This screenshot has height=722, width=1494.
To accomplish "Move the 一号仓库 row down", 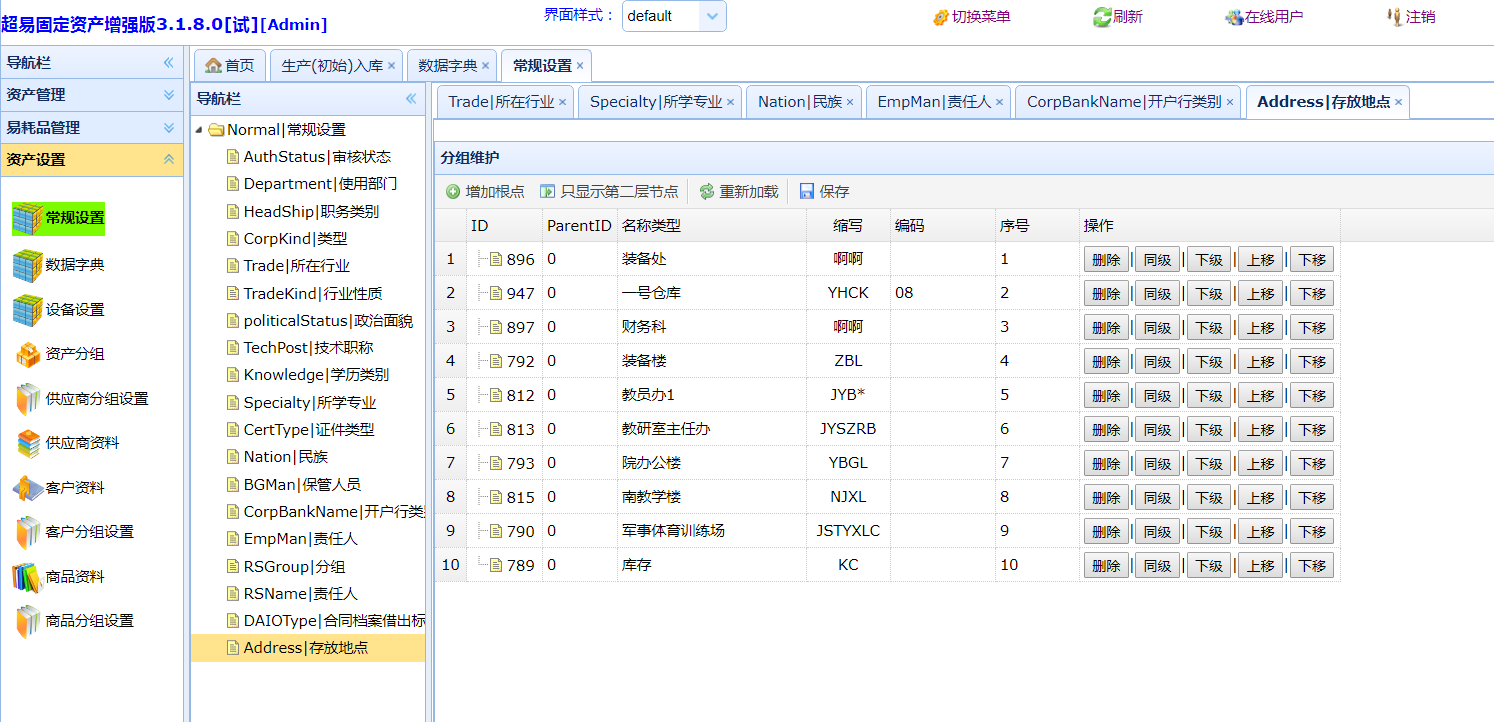I will 1311,294.
